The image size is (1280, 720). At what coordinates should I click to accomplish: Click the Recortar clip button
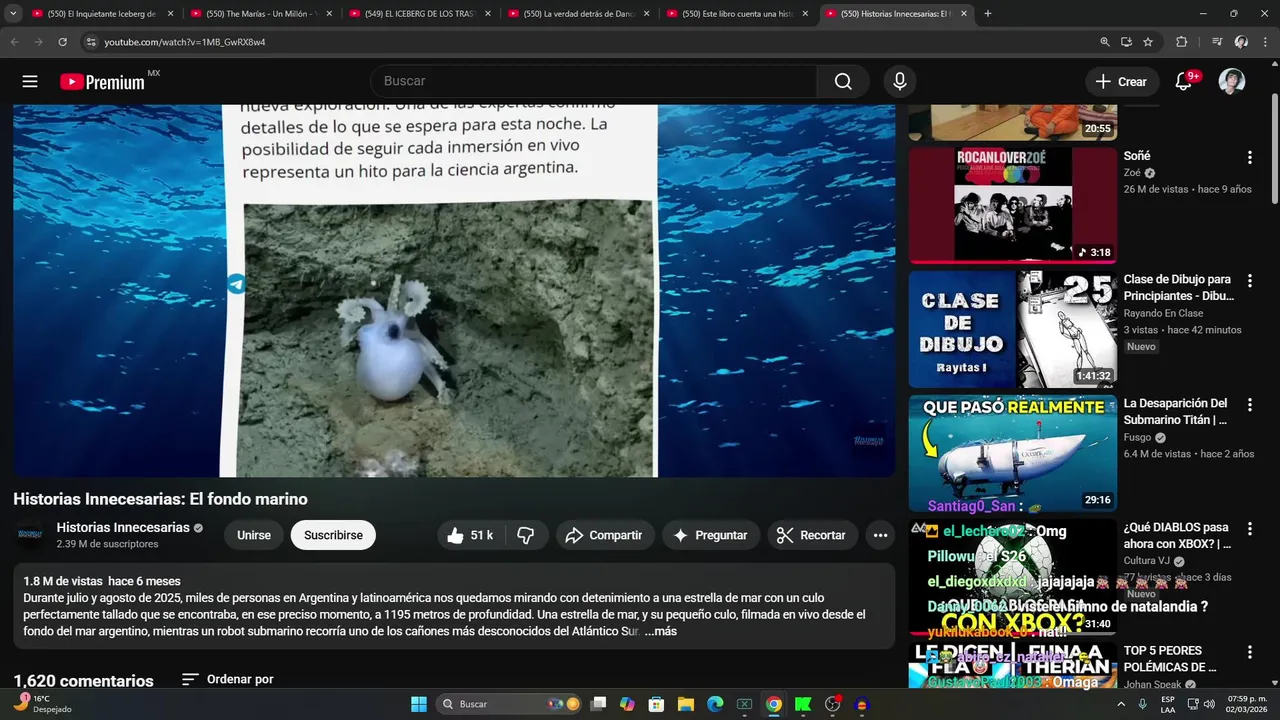pos(812,535)
